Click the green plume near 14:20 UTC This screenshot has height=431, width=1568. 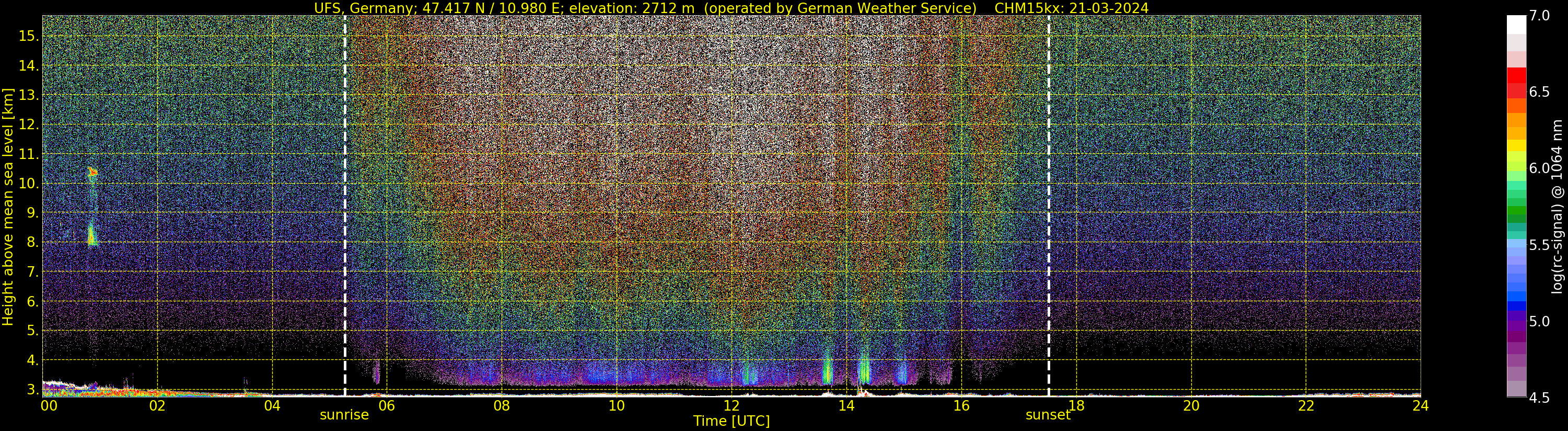point(864,371)
